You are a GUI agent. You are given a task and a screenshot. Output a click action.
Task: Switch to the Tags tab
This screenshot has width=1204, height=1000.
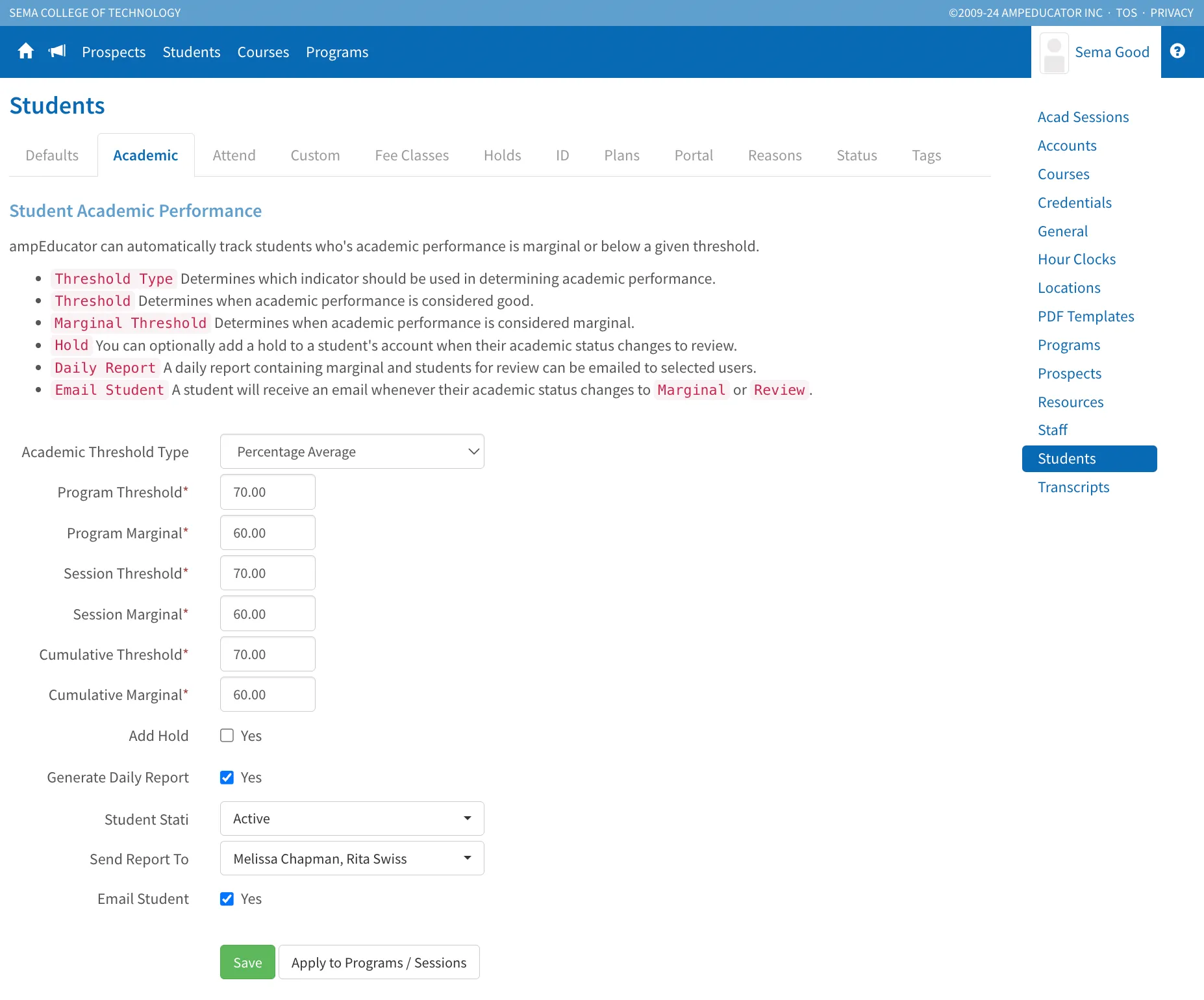click(x=926, y=155)
